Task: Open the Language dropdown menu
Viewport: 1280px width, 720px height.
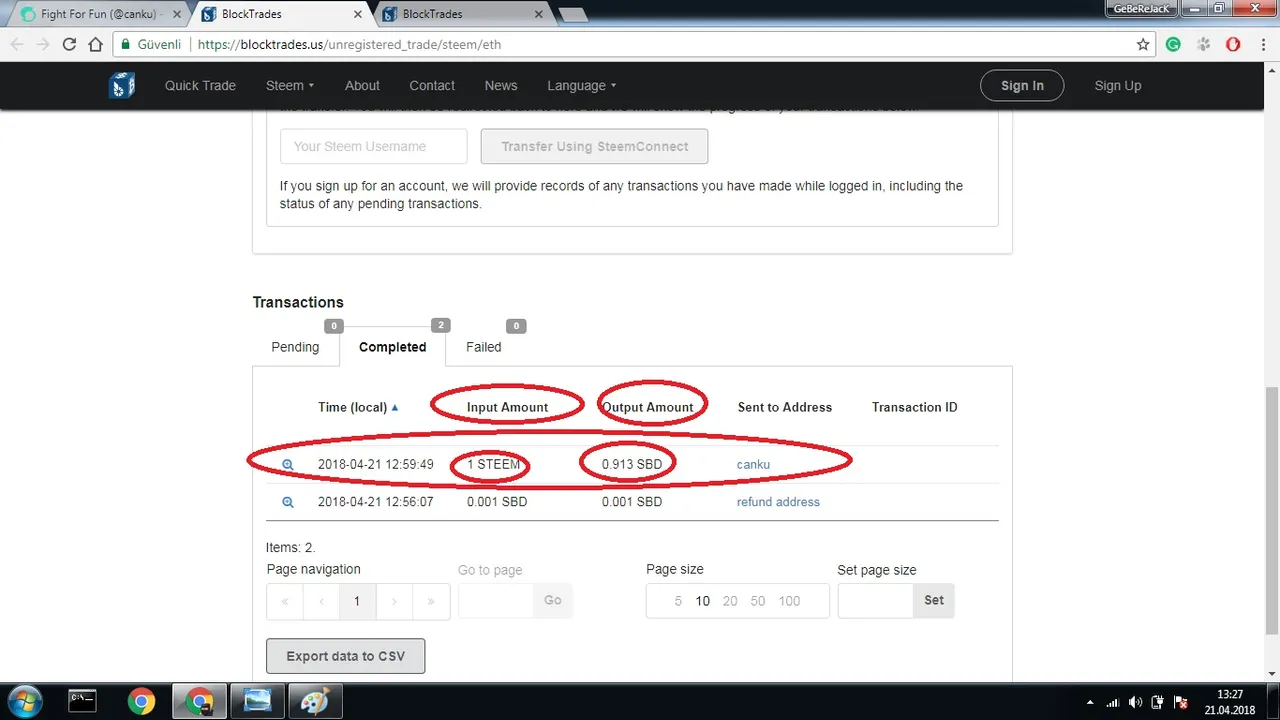Action: 581,85
